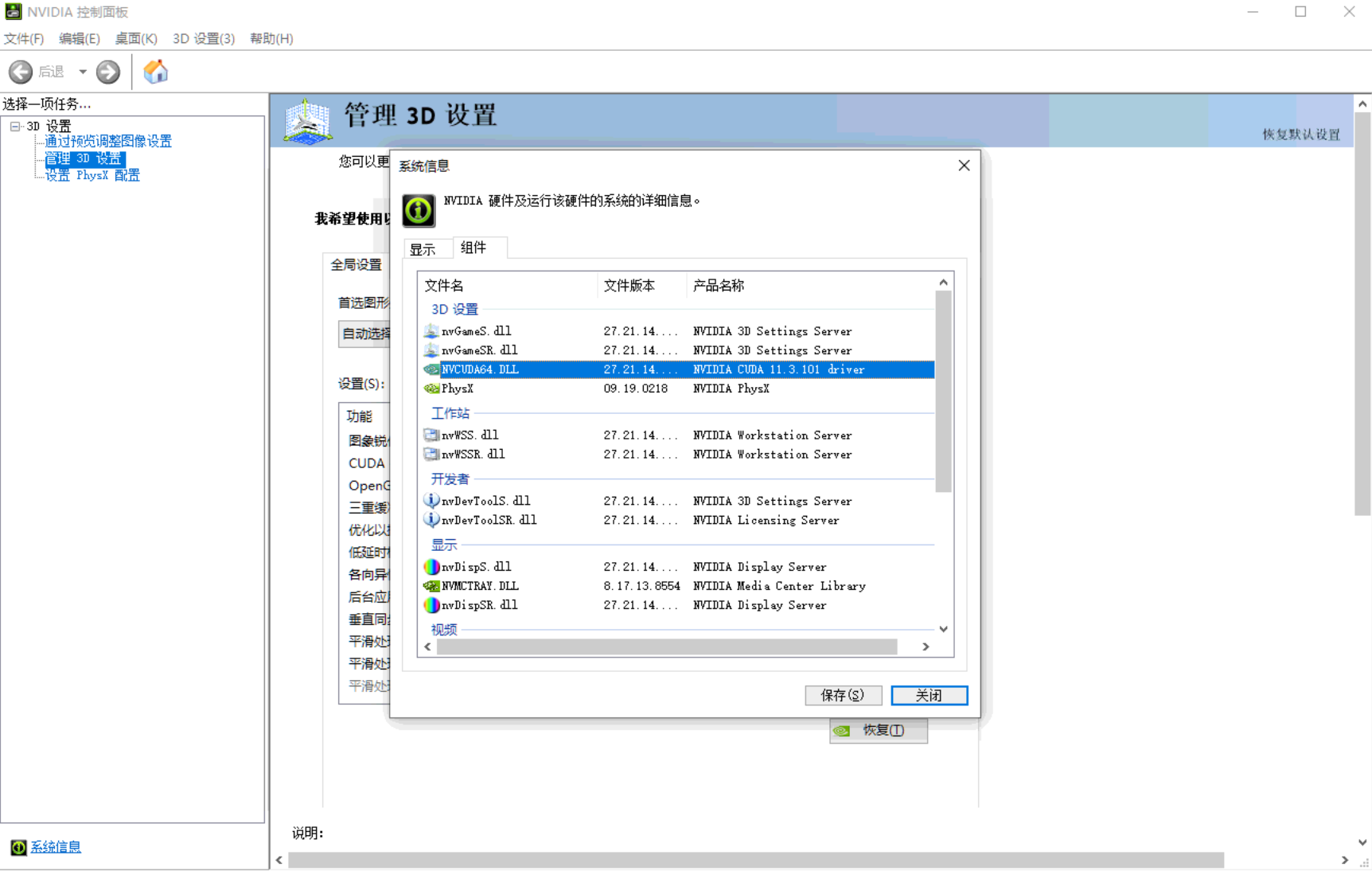Open 通过预览调整图像设置 task
This screenshot has width=1372, height=871.
point(108,141)
